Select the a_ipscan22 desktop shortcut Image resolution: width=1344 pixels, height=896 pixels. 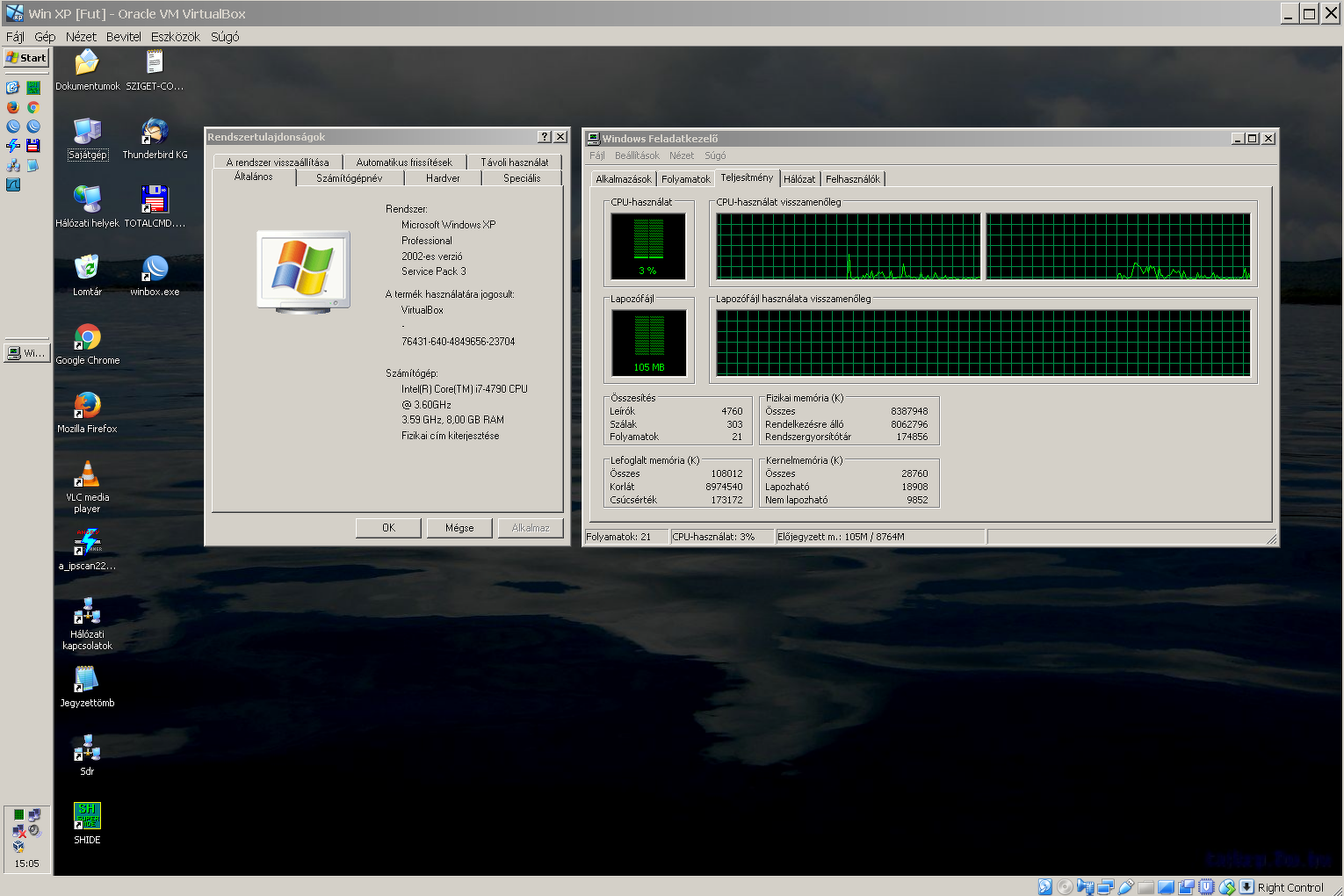point(87,549)
